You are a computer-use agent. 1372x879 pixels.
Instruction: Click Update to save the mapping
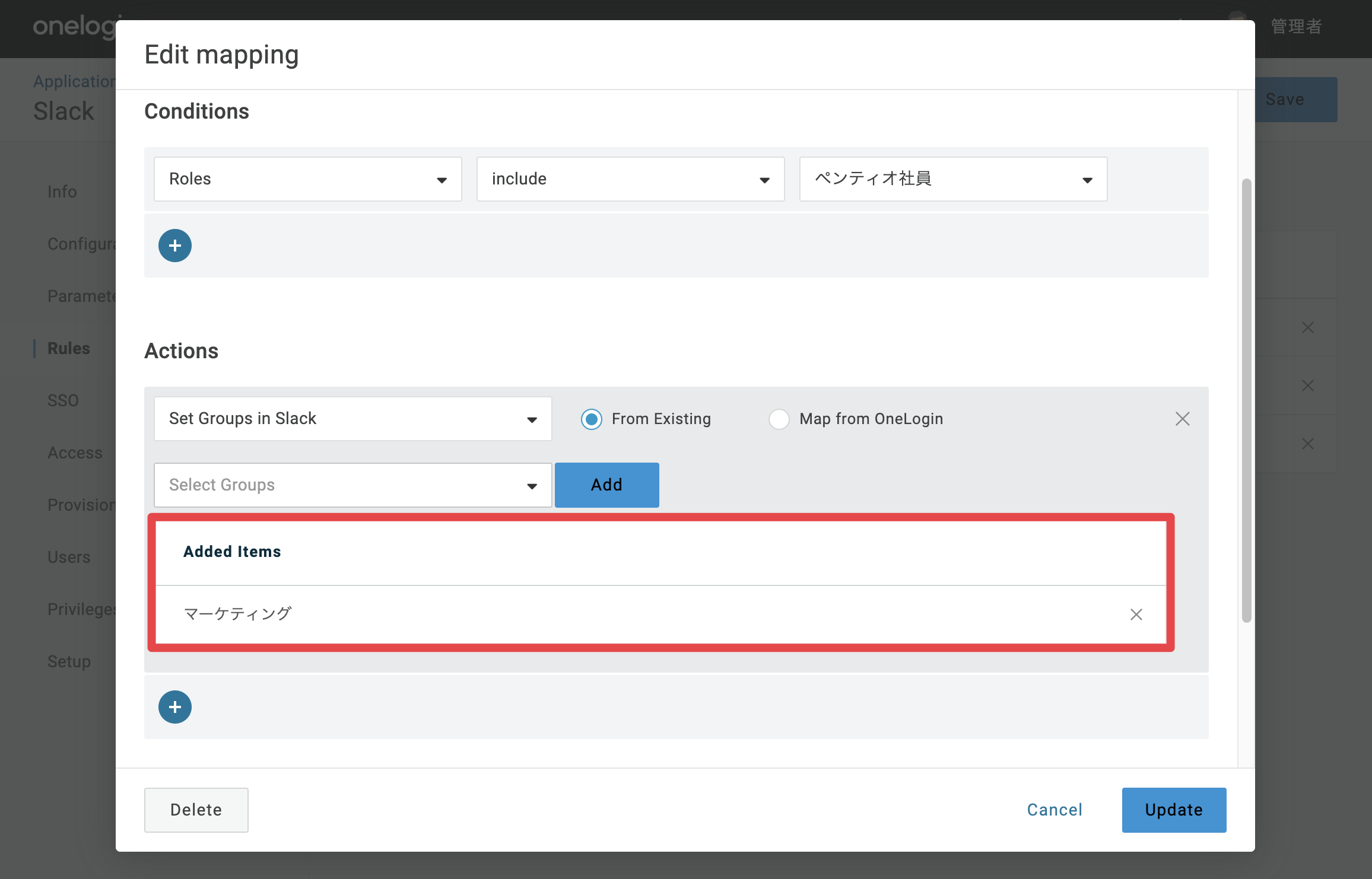coord(1174,810)
